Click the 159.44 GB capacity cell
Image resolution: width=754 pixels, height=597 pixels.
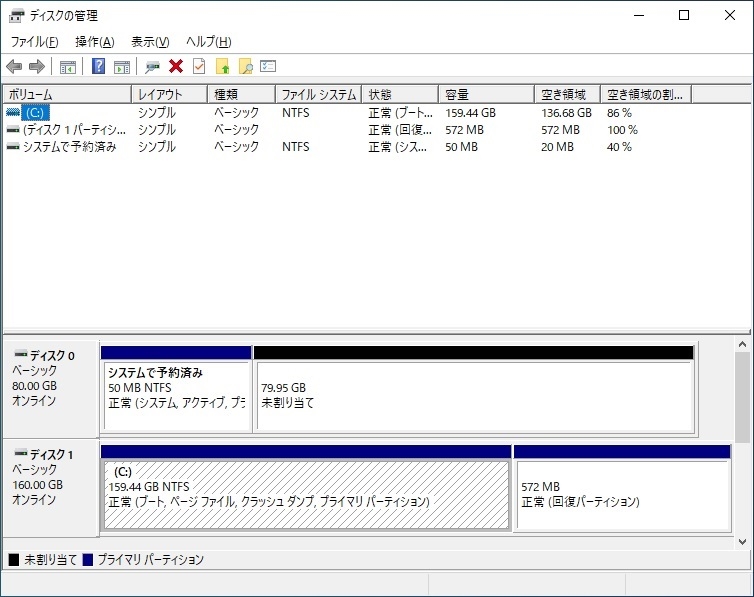click(470, 112)
